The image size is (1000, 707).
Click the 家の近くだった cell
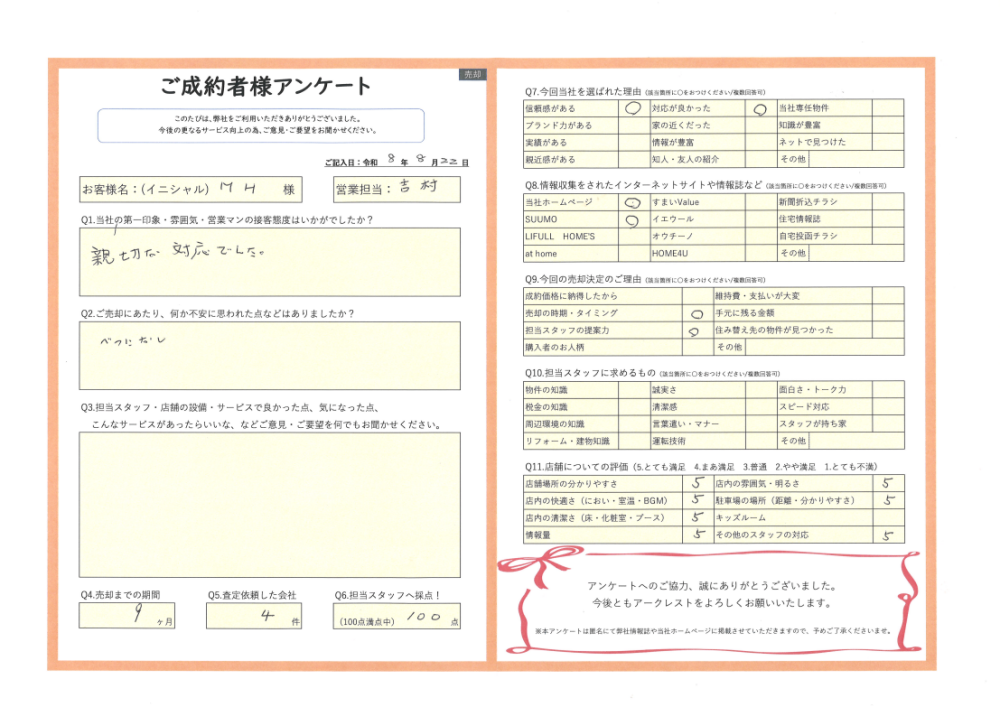click(698, 126)
